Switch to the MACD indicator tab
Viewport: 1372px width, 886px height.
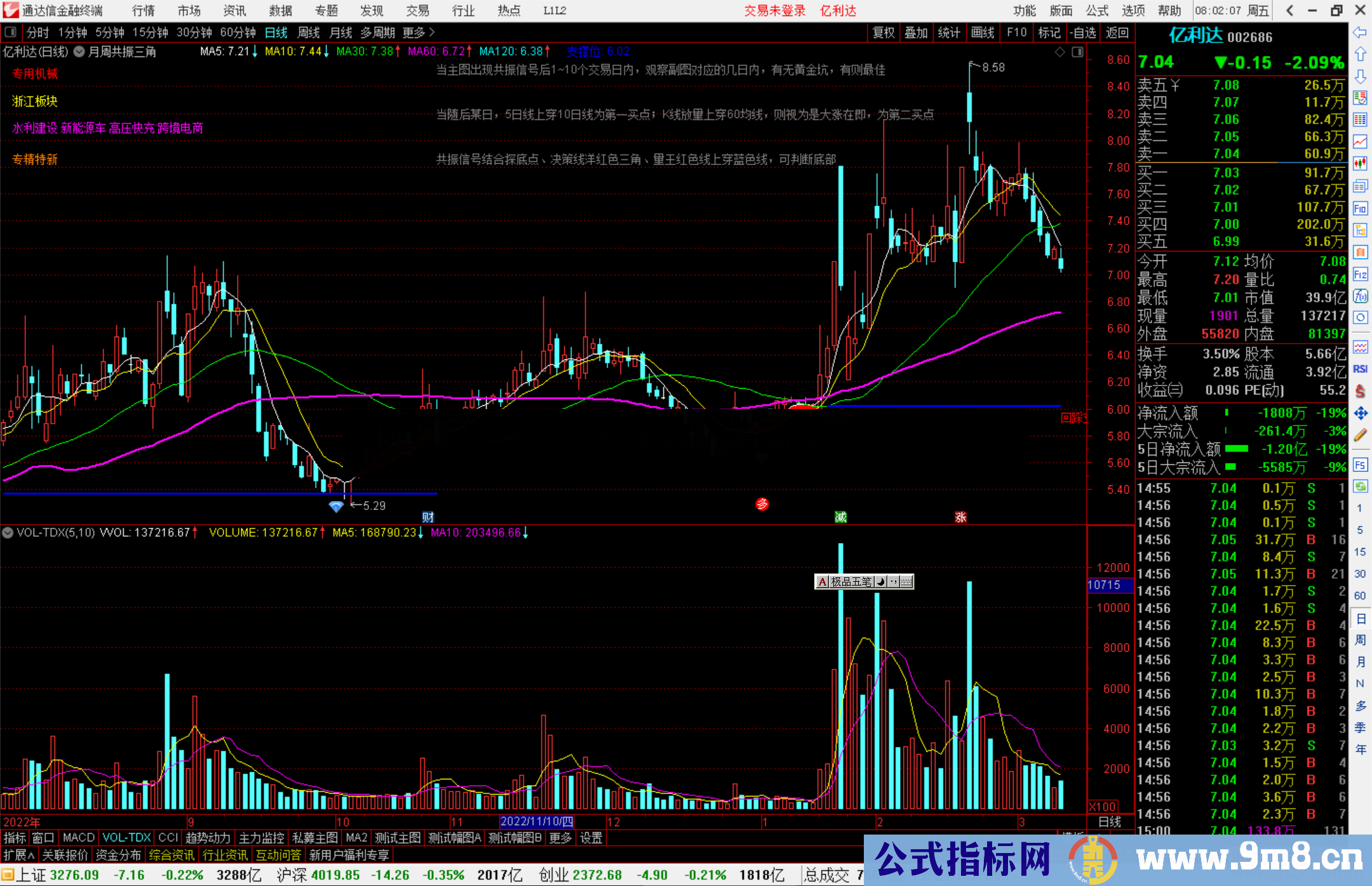pos(78,838)
